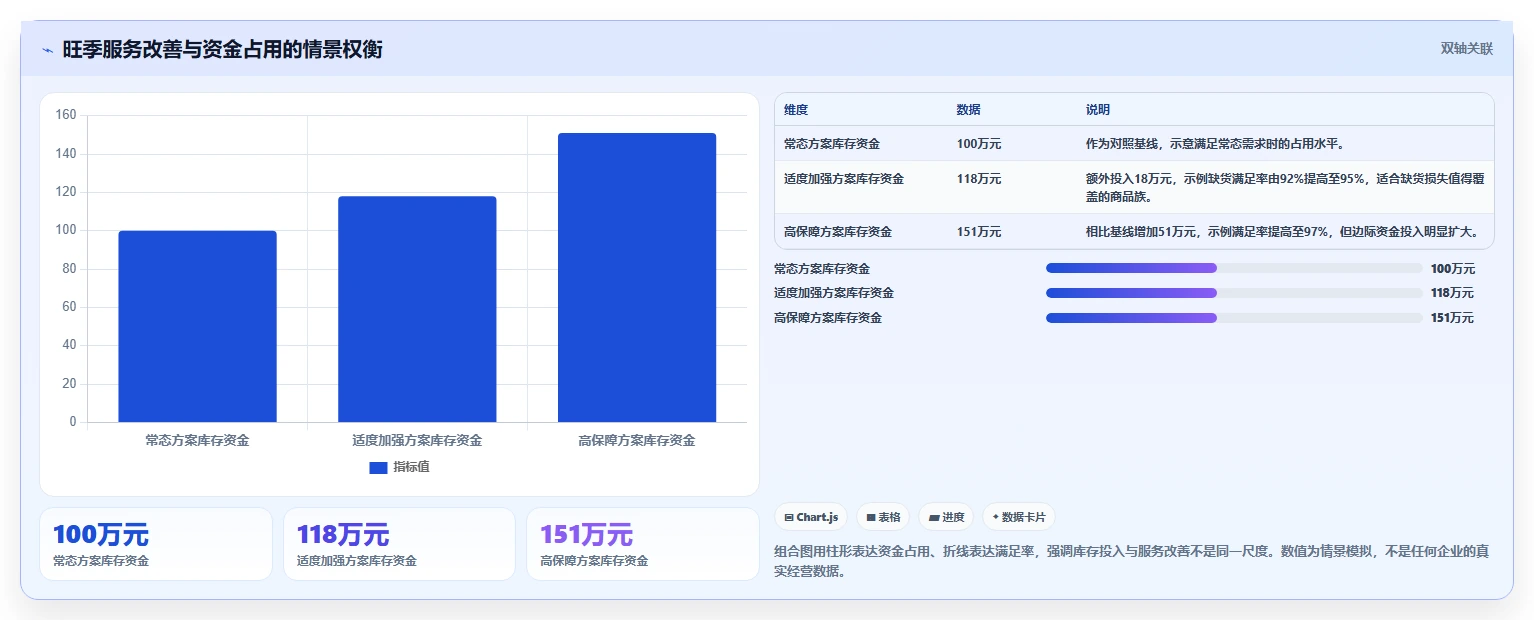Click the 151万元 table value
Viewport: 1534px width, 620px height.
(979, 232)
